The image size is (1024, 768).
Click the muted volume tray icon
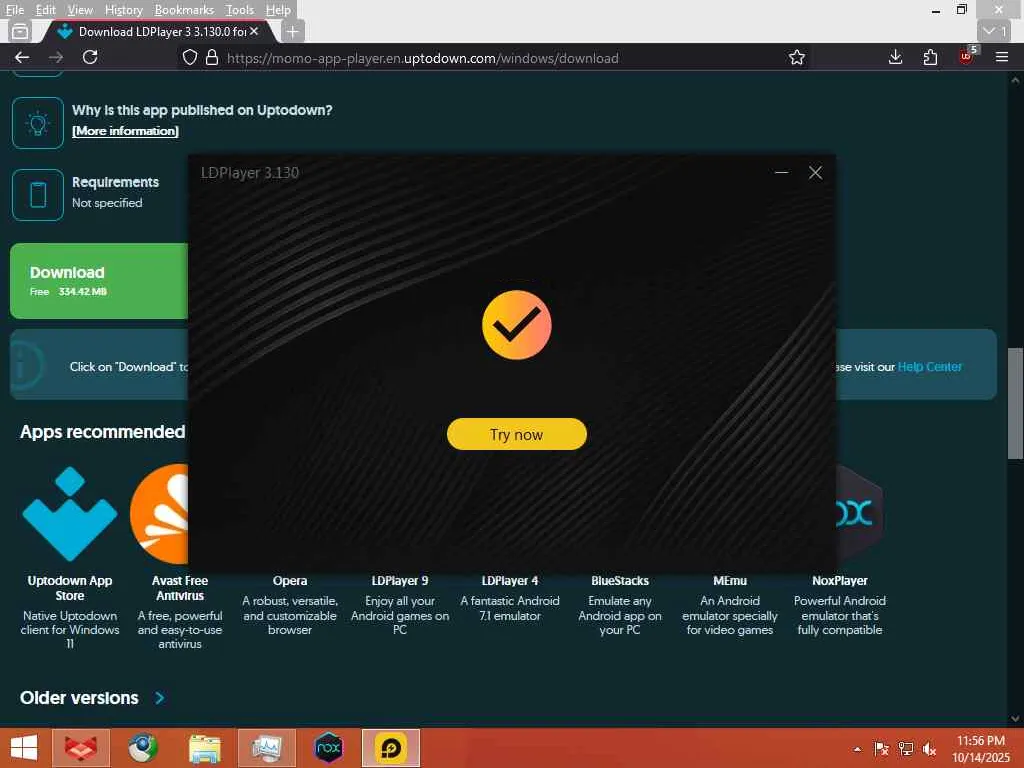point(929,749)
